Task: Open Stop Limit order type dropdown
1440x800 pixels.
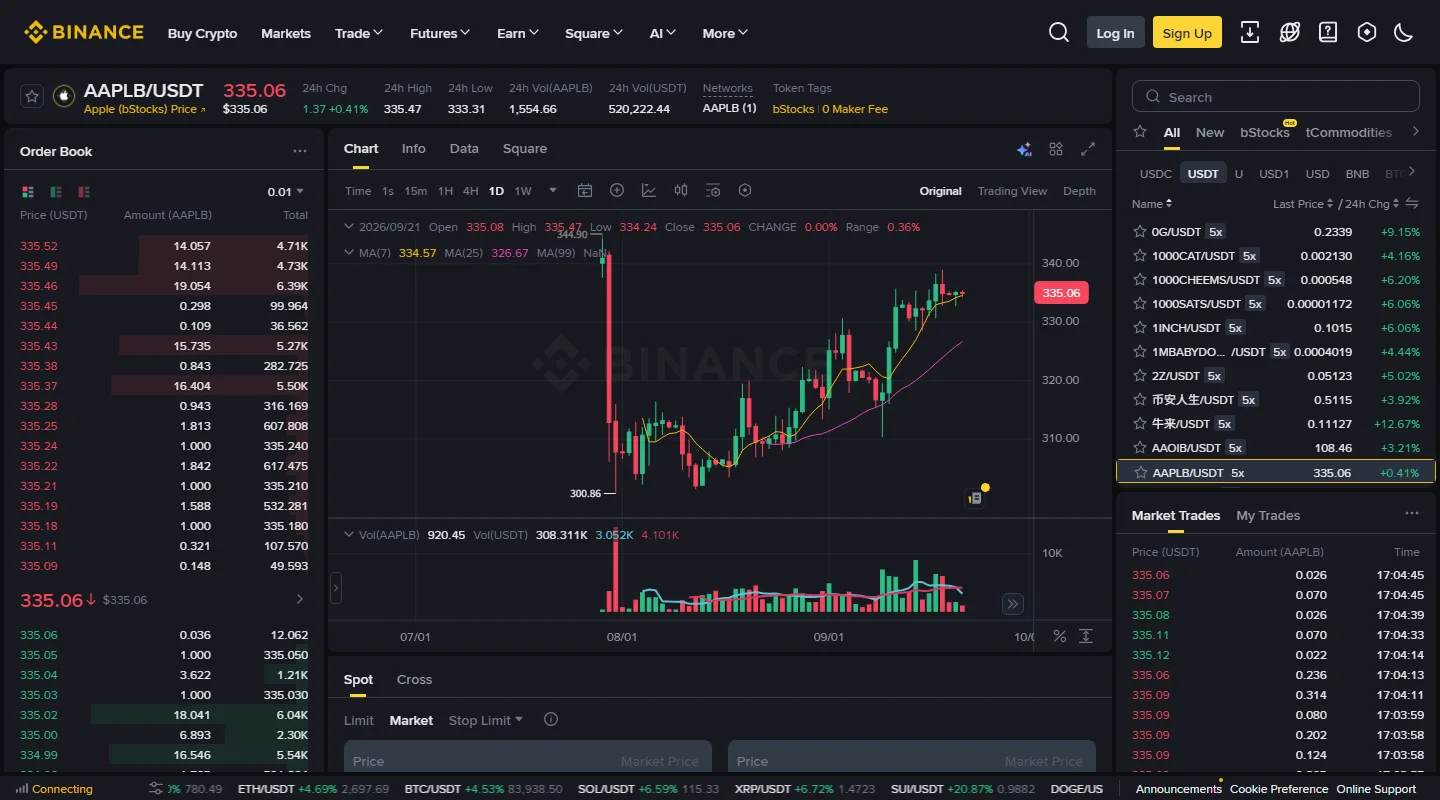Action: [486, 720]
